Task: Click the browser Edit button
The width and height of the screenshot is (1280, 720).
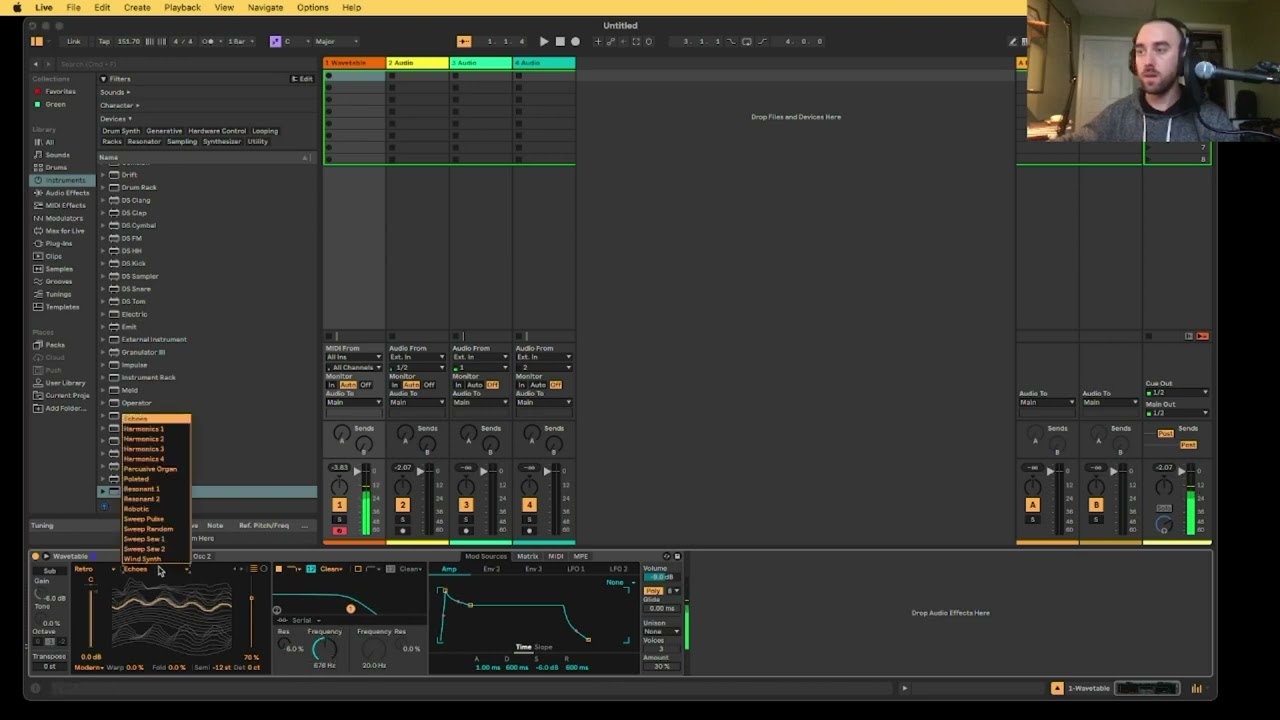Action: (303, 78)
